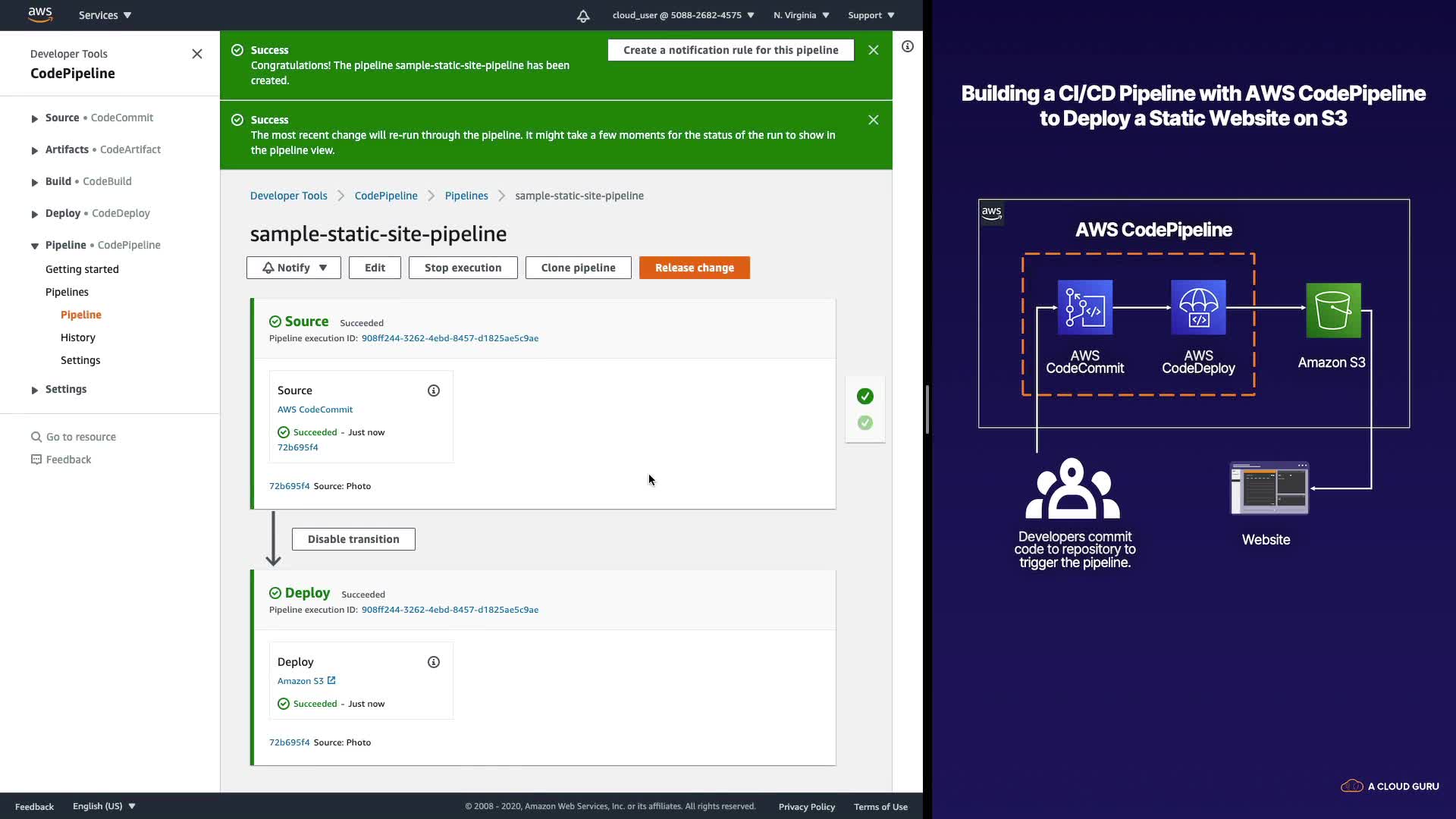1456x819 pixels.
Task: Click the Release change button
Action: [694, 268]
